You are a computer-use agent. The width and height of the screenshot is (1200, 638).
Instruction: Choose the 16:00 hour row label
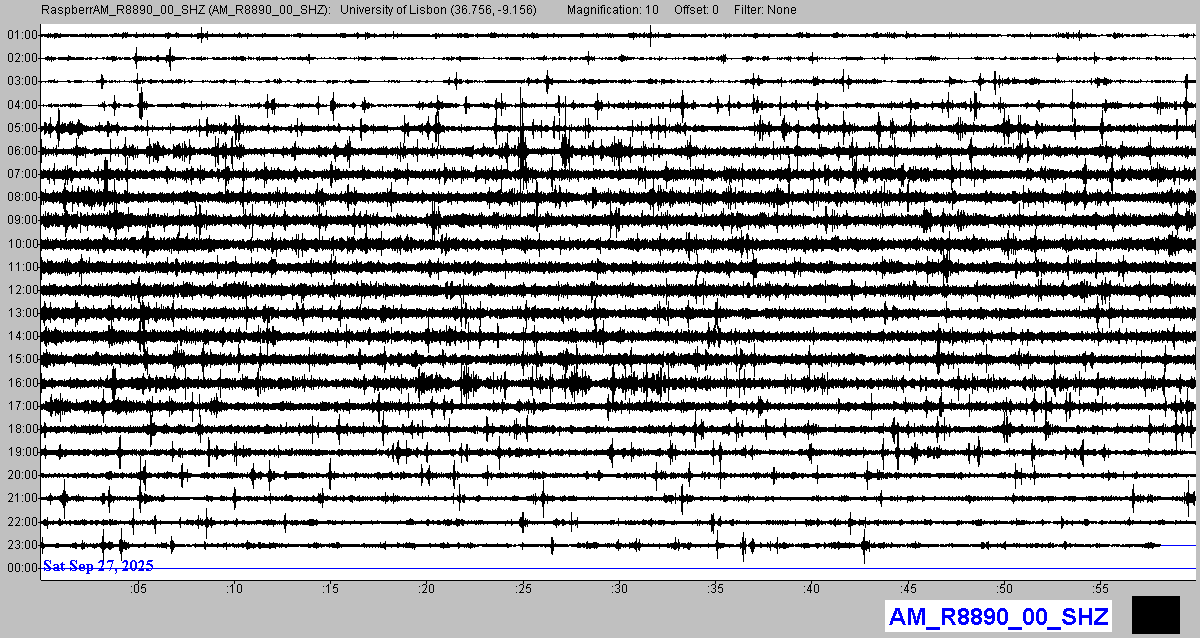[x=22, y=383]
